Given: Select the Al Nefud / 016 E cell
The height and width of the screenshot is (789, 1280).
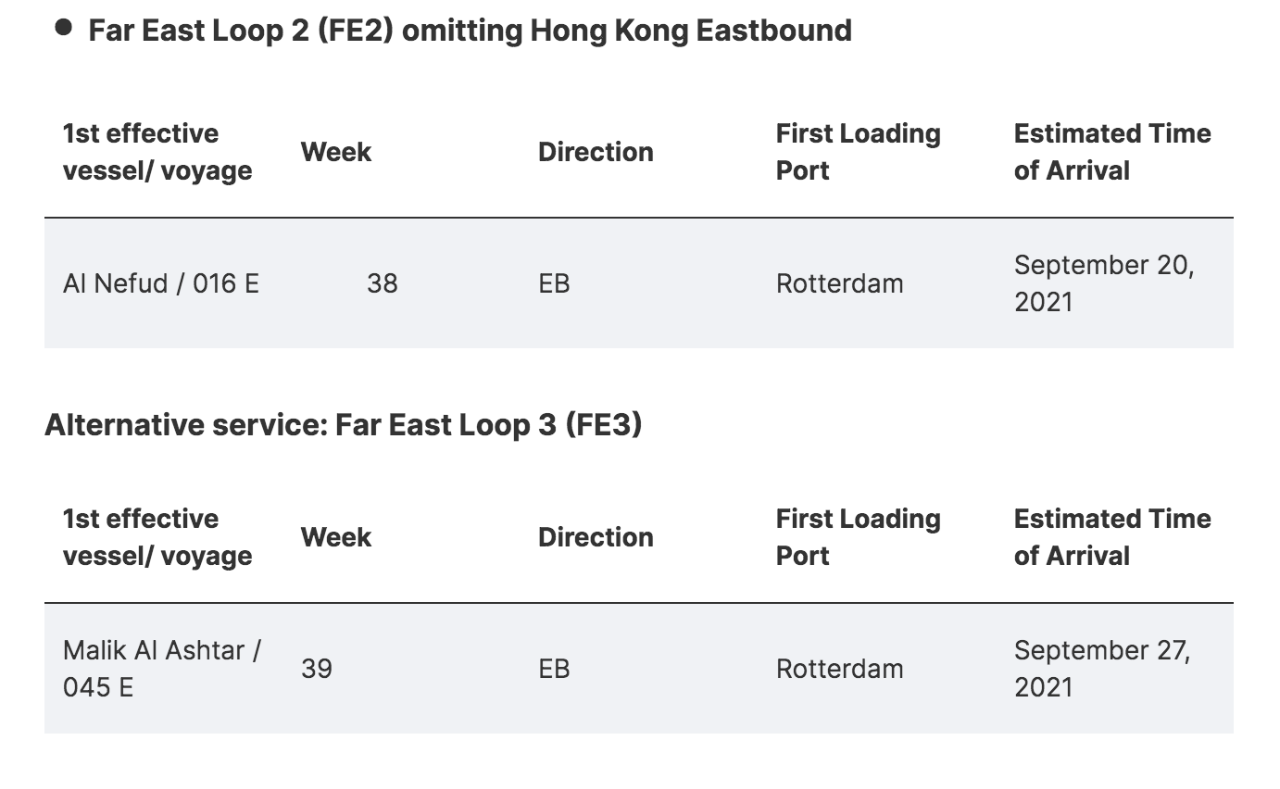Looking at the screenshot, I should point(161,284).
